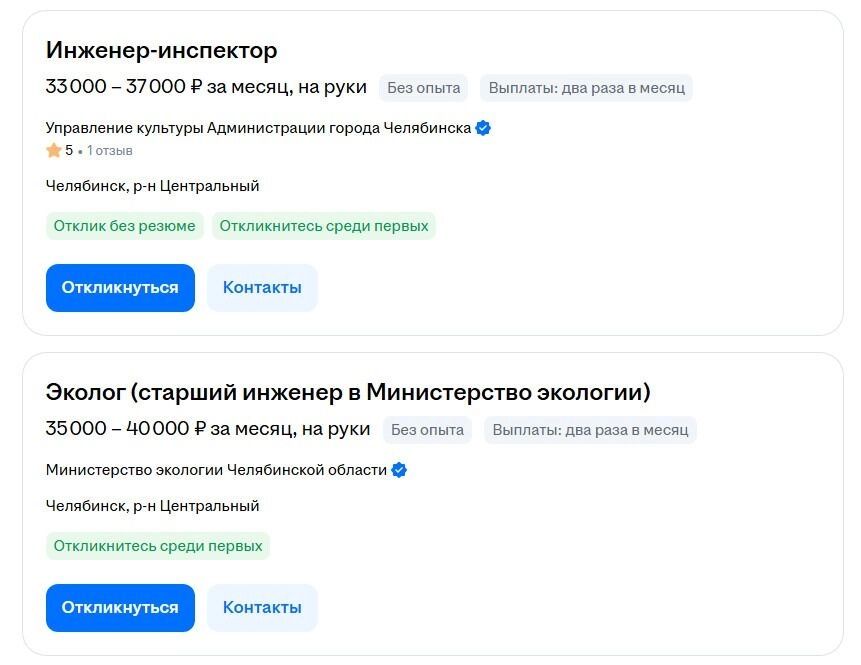Open Управление культуры Администрации города Челябинска employer
This screenshot has width=861, height=665.
[x=258, y=128]
